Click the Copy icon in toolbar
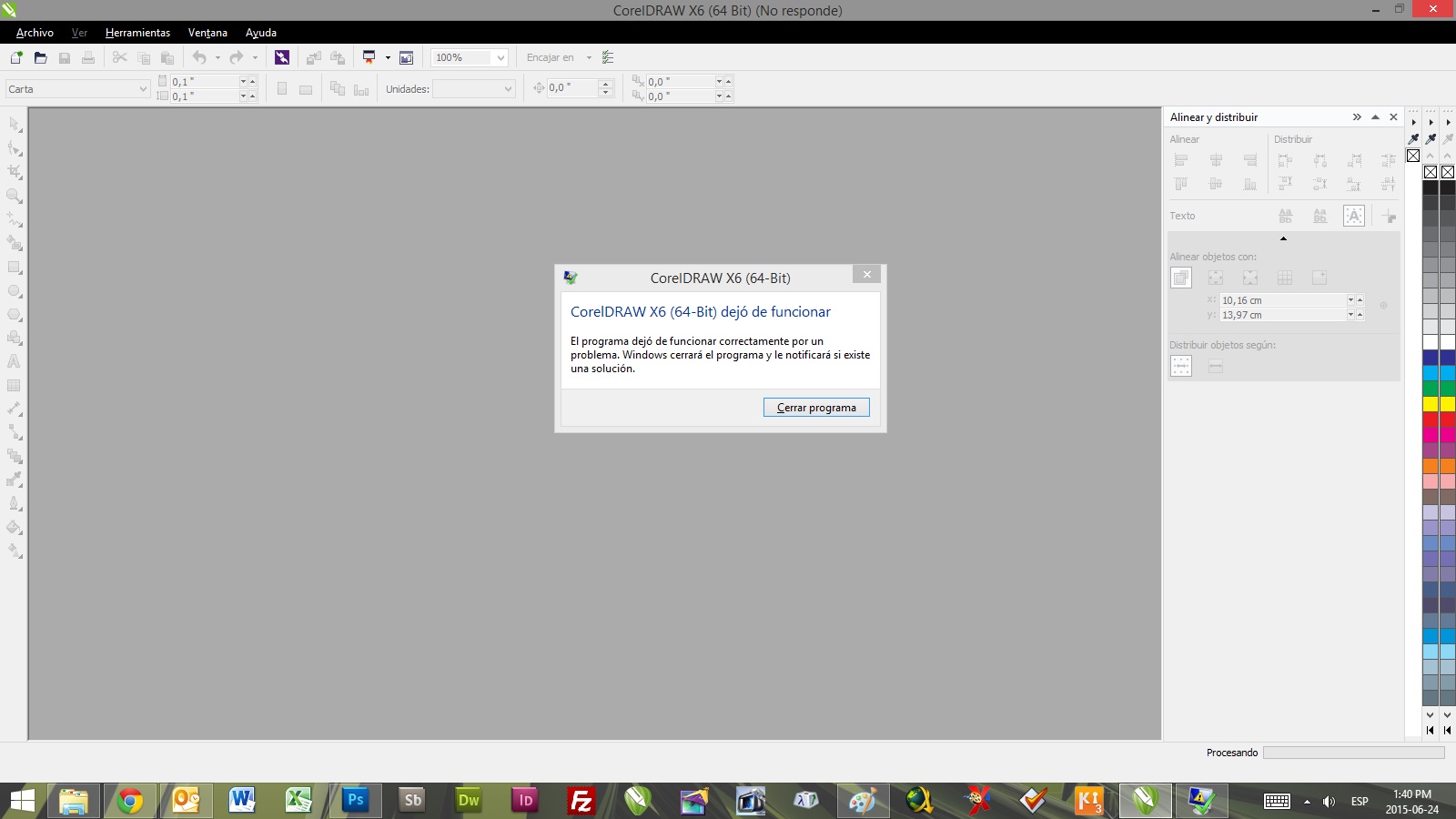Viewport: 1456px width, 819px height. pos(144,57)
